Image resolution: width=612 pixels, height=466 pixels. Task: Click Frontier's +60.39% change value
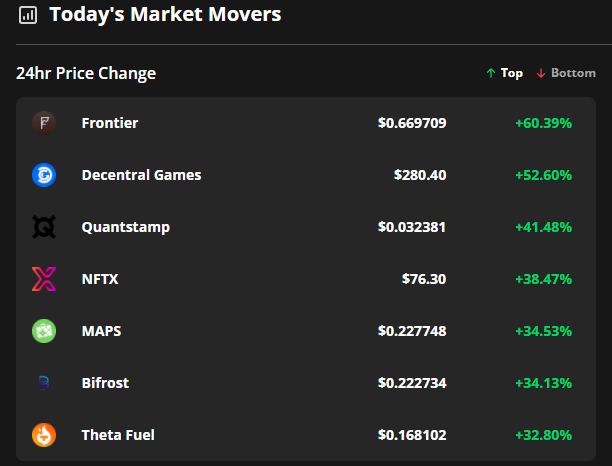[x=543, y=123]
